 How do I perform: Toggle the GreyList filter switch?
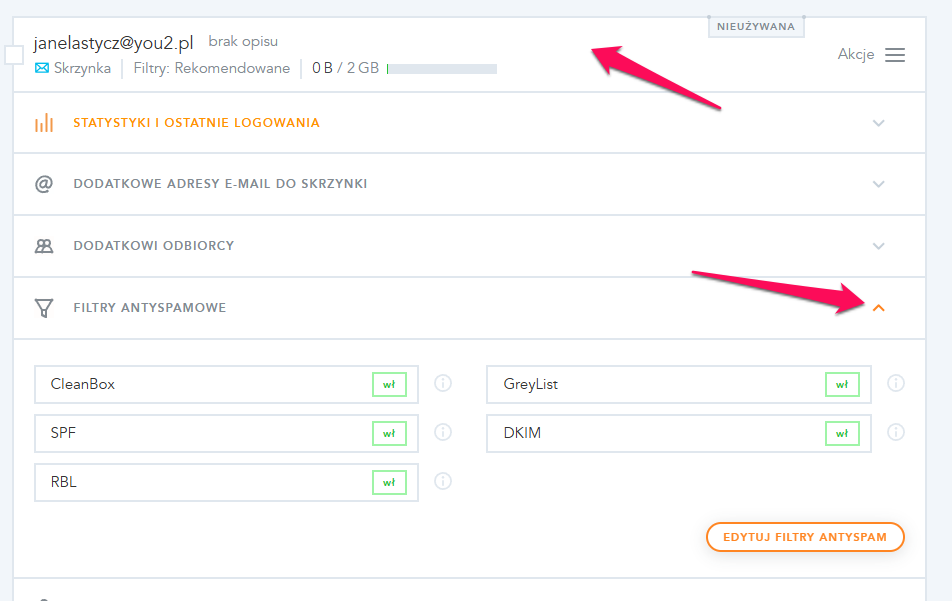(x=842, y=384)
